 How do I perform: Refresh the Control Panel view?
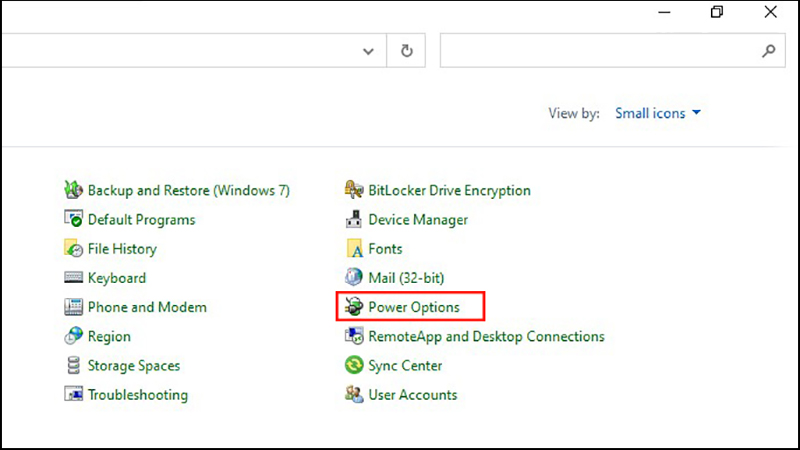click(x=406, y=51)
